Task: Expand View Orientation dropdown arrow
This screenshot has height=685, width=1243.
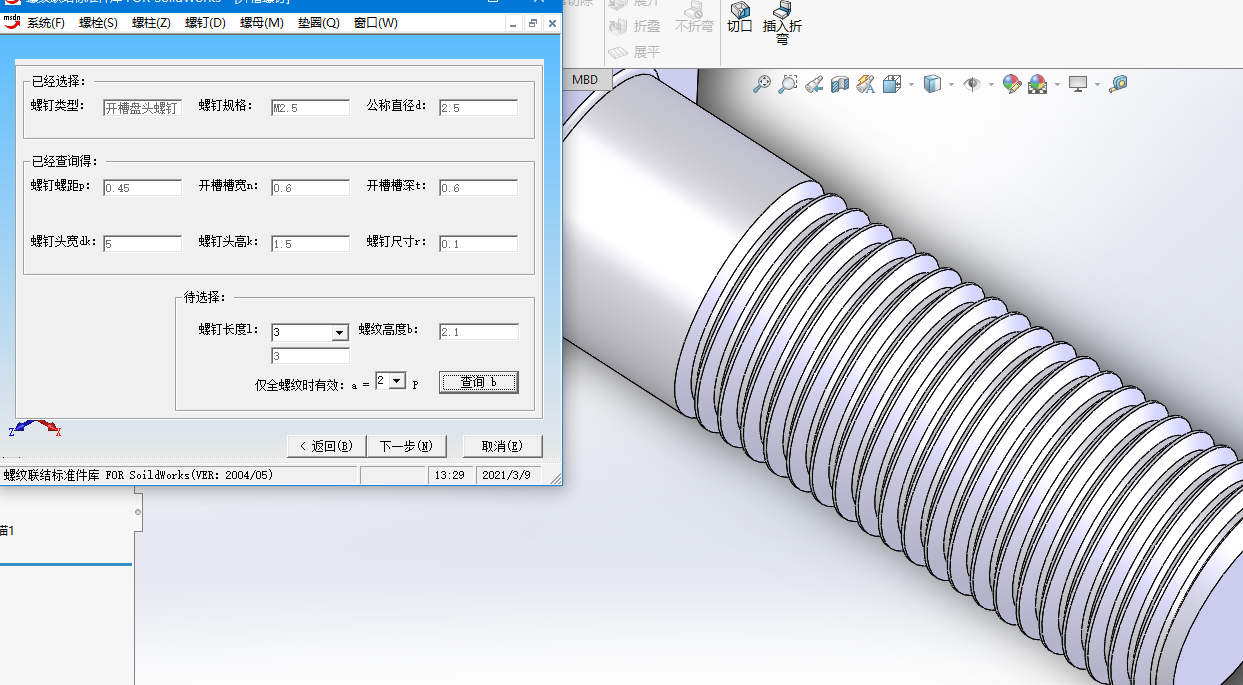Action: click(911, 84)
